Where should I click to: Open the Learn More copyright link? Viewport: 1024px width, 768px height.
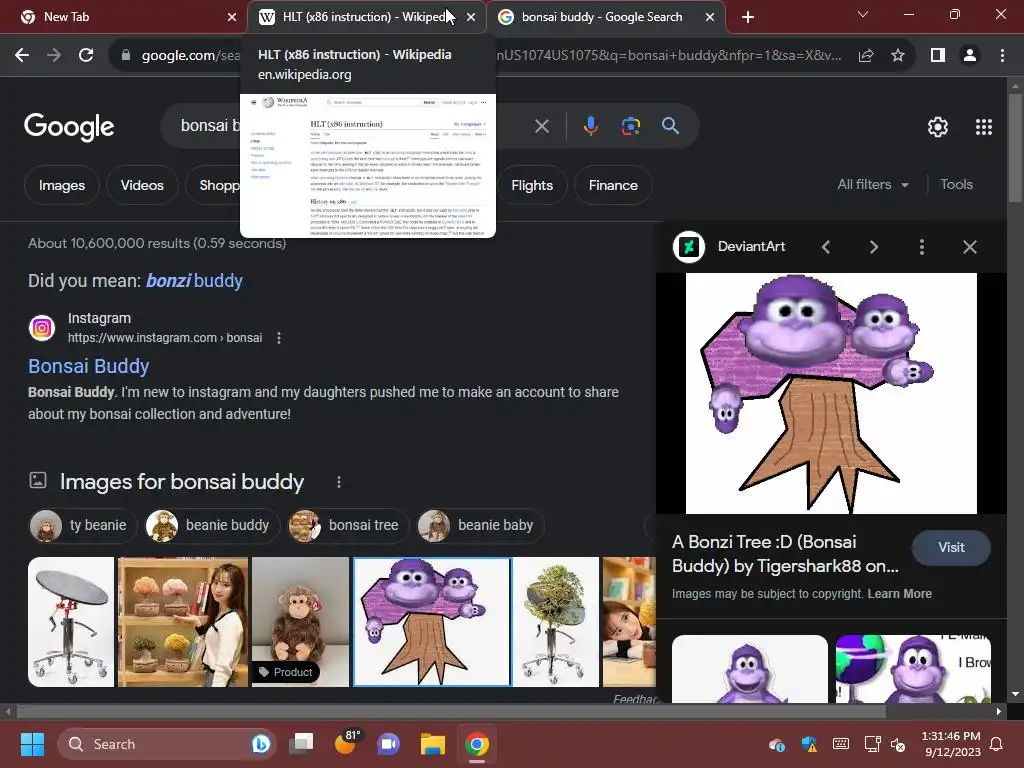[899, 594]
